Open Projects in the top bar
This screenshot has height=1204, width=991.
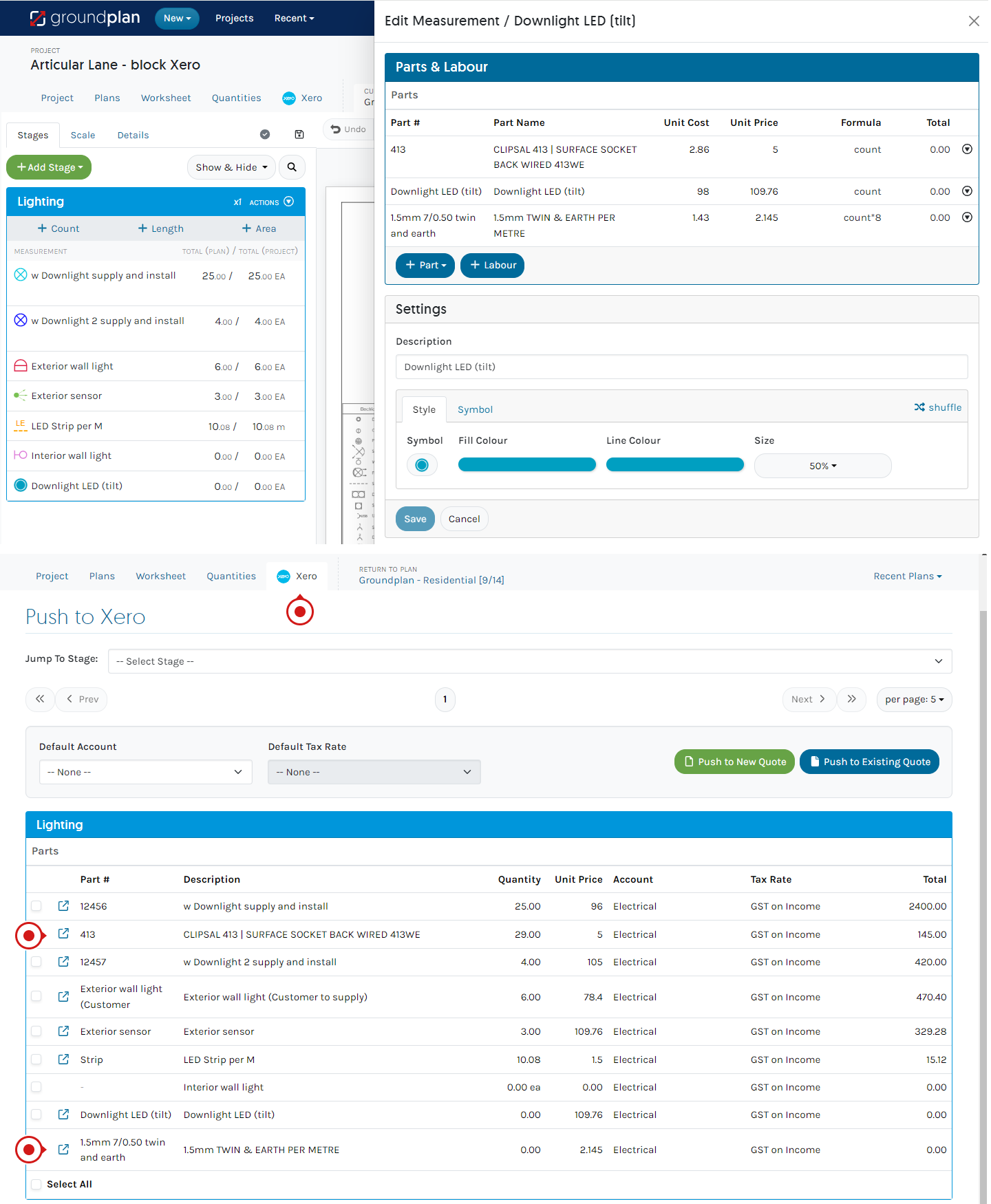(x=235, y=19)
